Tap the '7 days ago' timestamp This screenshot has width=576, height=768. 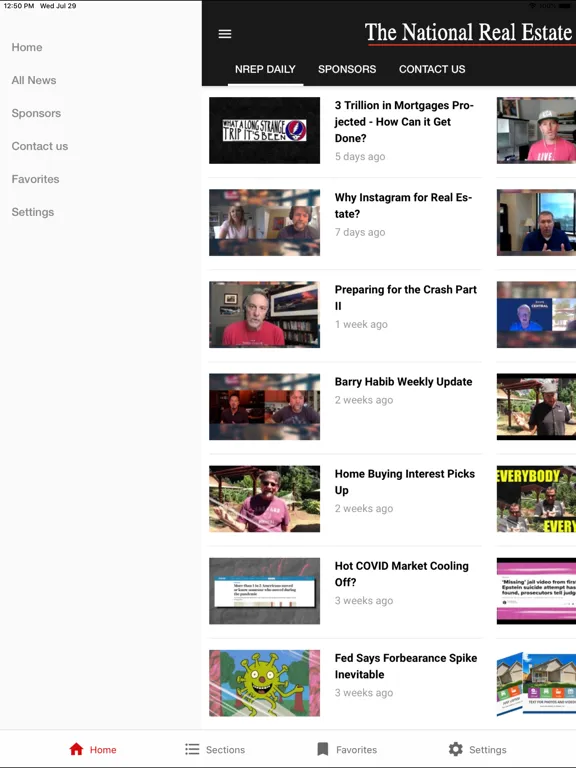point(360,232)
